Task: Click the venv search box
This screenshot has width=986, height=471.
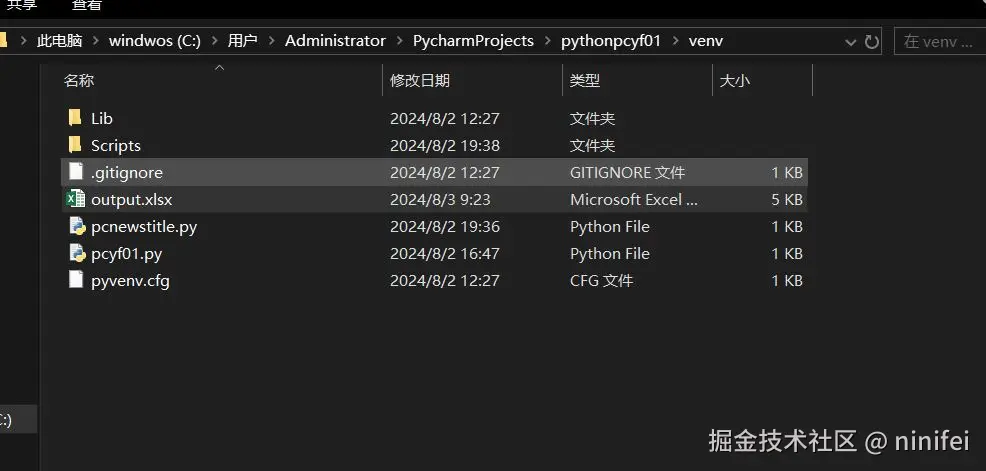Action: 940,42
